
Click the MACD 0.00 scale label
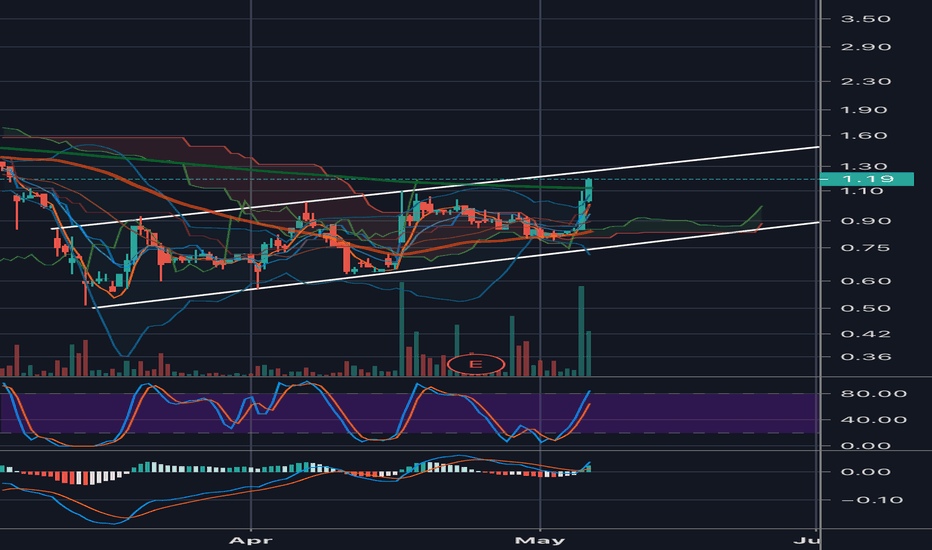[866, 472]
